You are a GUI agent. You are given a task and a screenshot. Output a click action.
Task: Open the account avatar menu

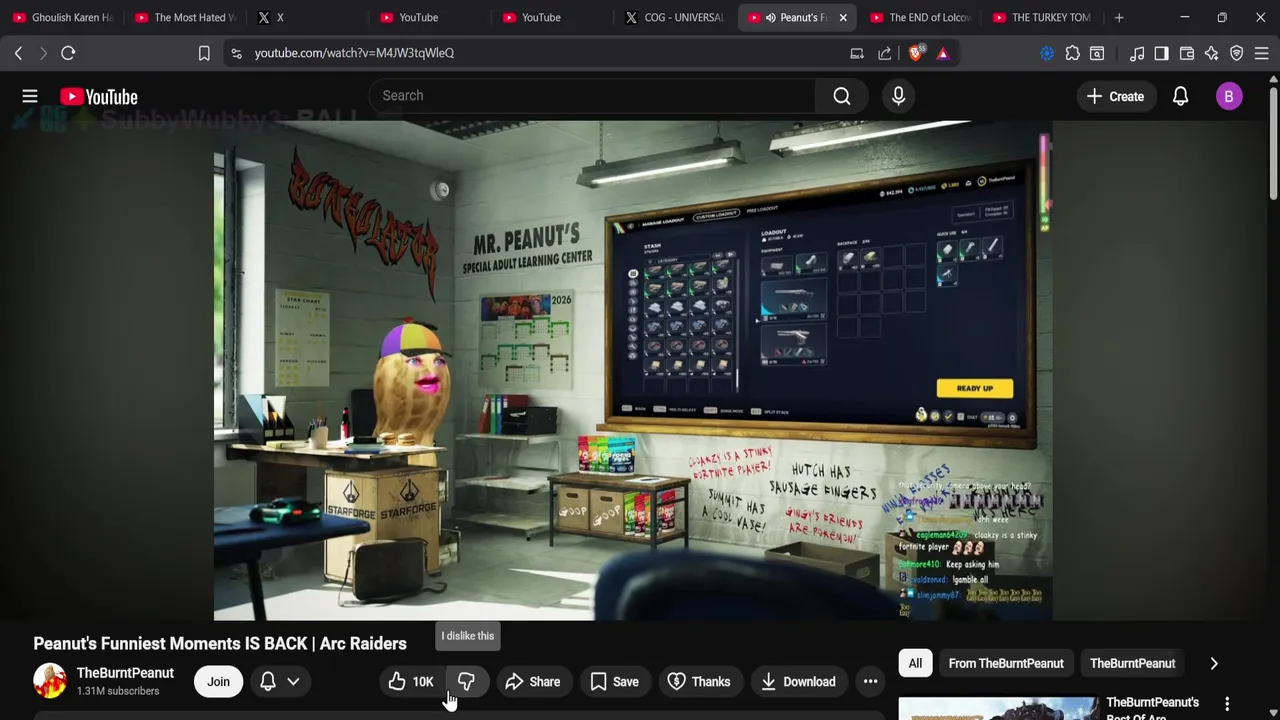click(1229, 96)
